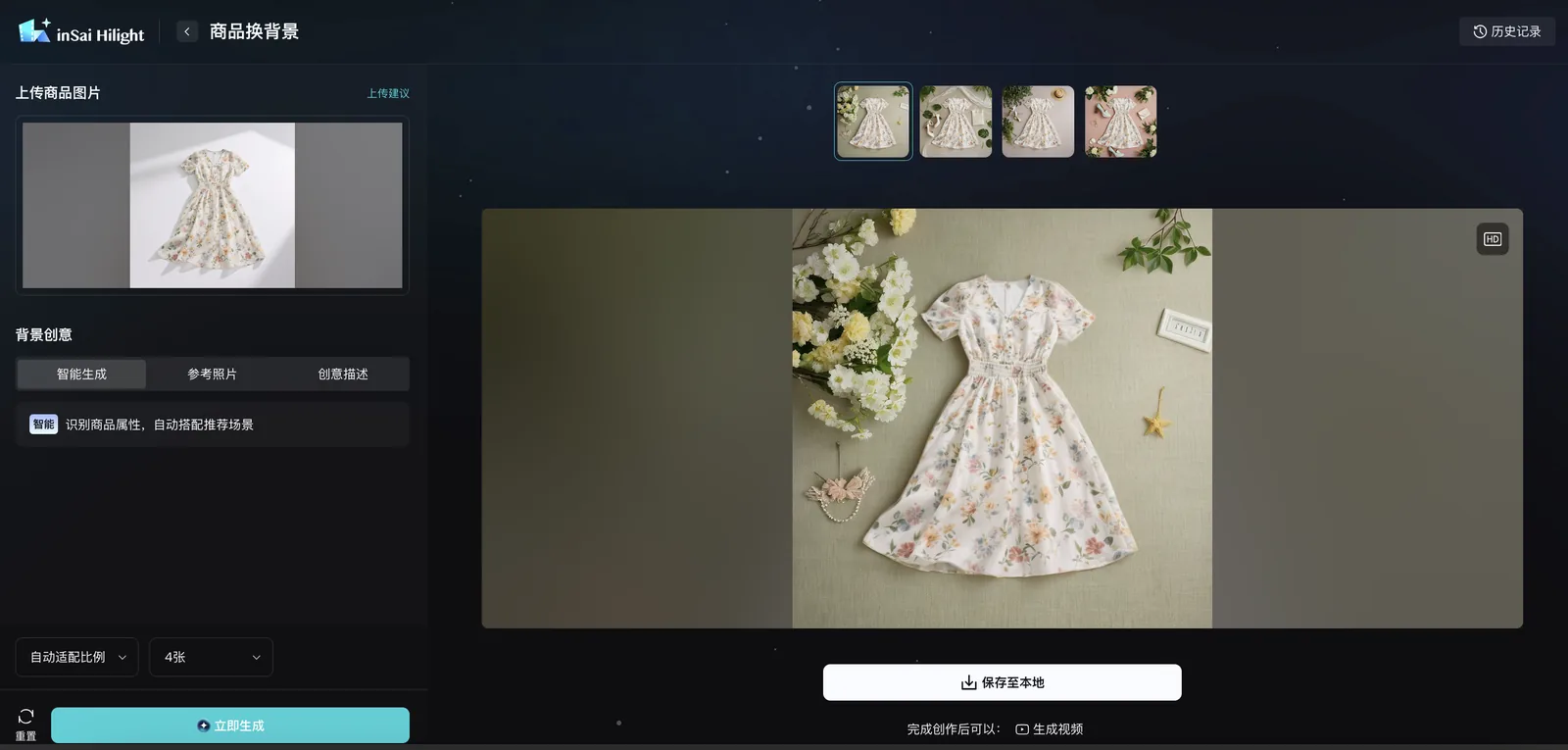Switch to the 智能生成 tab
Viewport: 1568px width, 750px height.
[81, 374]
